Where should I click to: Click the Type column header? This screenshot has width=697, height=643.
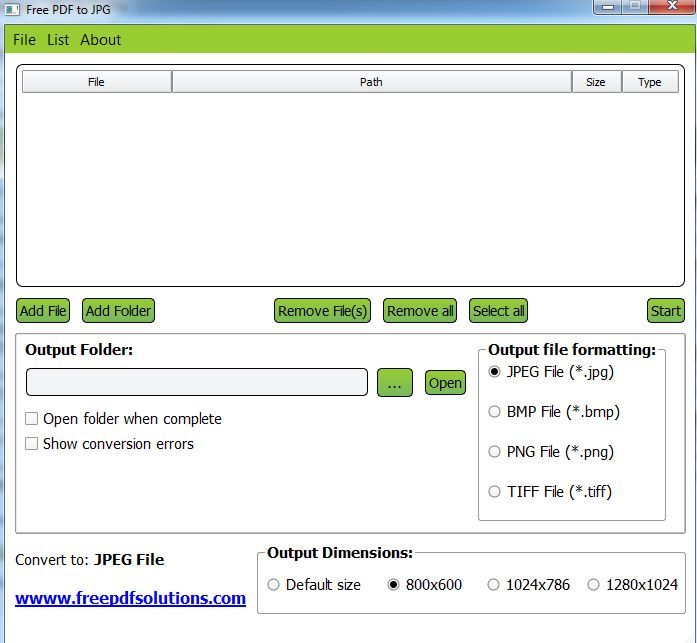click(650, 82)
